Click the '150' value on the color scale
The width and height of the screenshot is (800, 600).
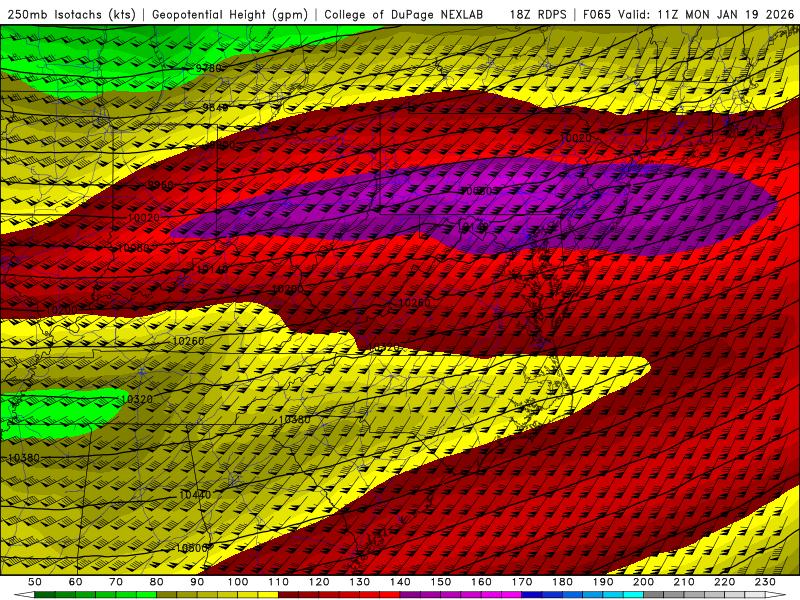click(x=440, y=582)
